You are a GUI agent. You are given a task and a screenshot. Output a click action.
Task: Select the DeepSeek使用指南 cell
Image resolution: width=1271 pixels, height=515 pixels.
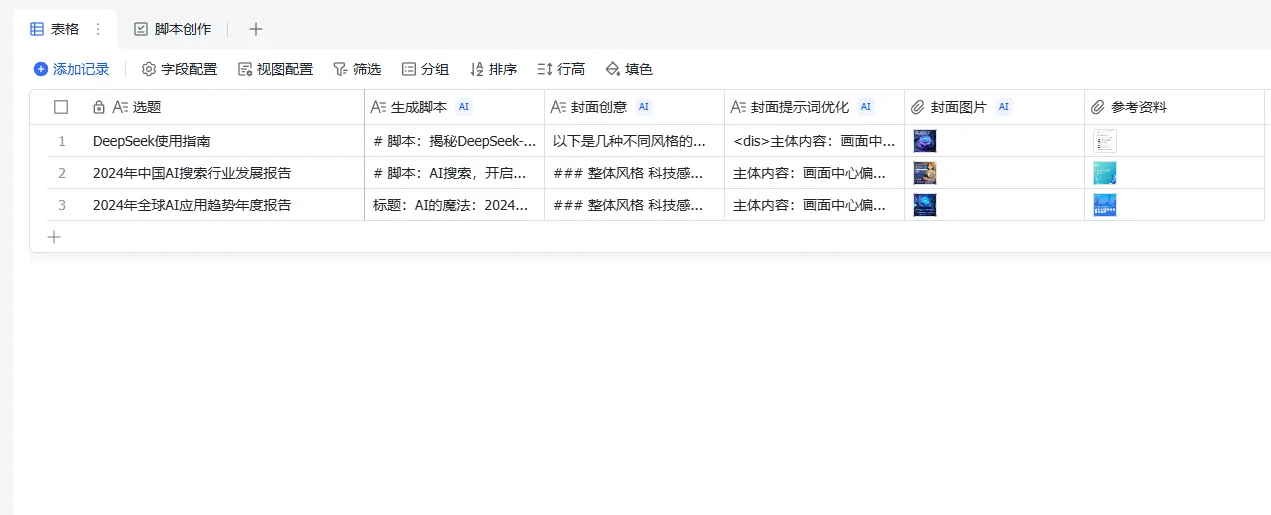click(x=226, y=141)
